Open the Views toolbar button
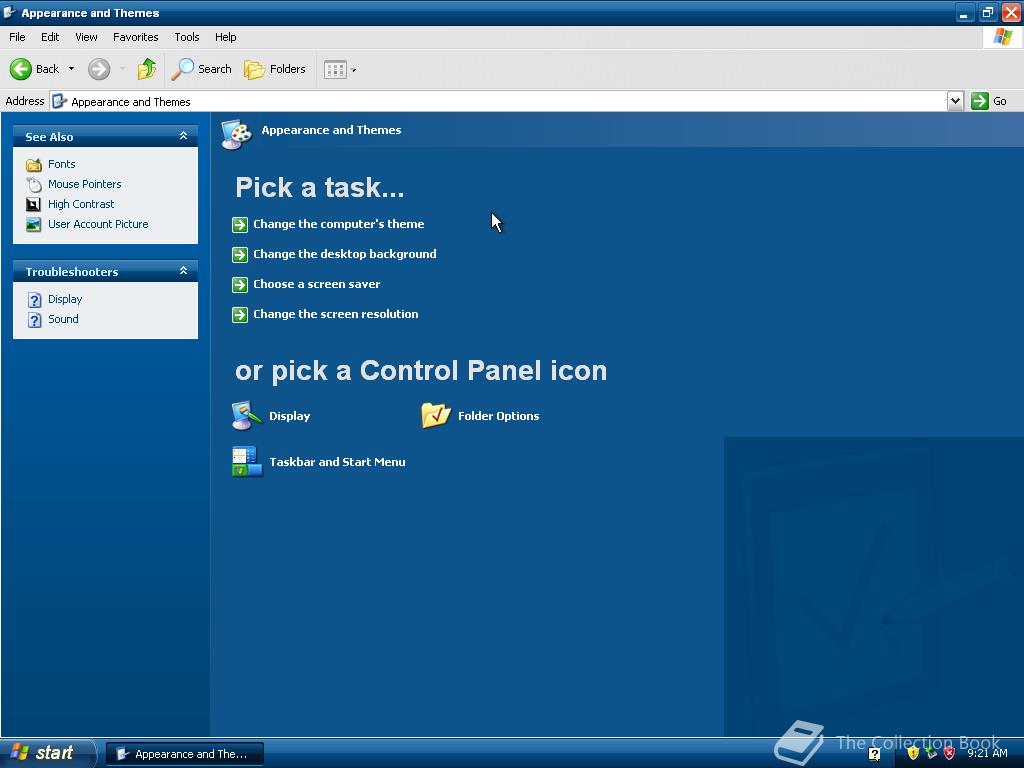 click(x=335, y=69)
